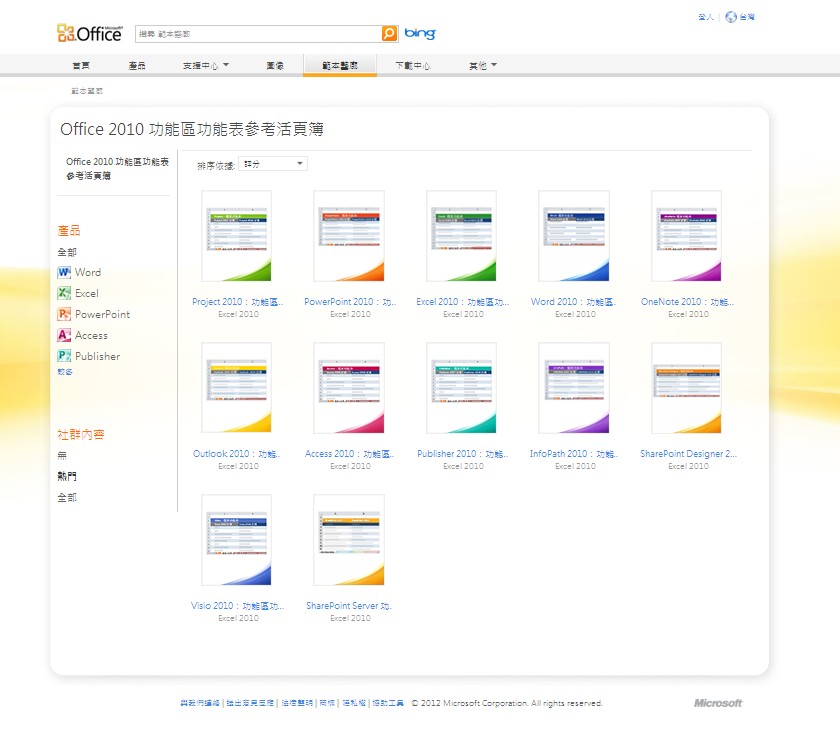840x745 pixels.
Task: Open the 下載中心 tab
Action: 413,65
